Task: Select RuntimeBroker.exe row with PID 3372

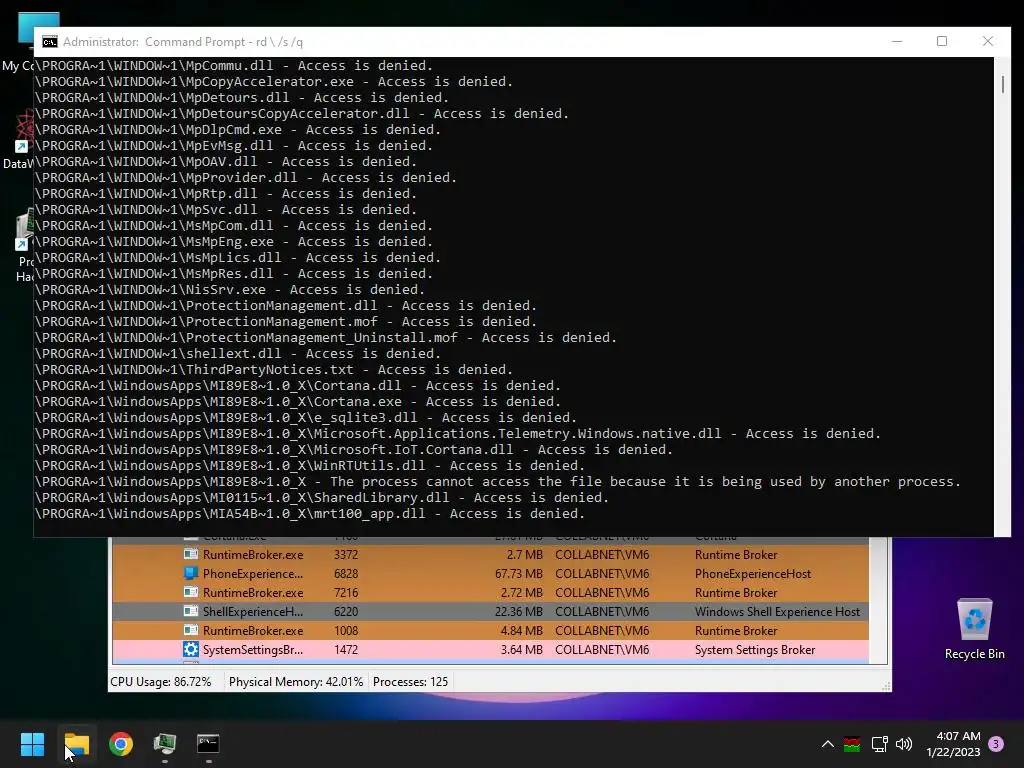Action: point(490,554)
